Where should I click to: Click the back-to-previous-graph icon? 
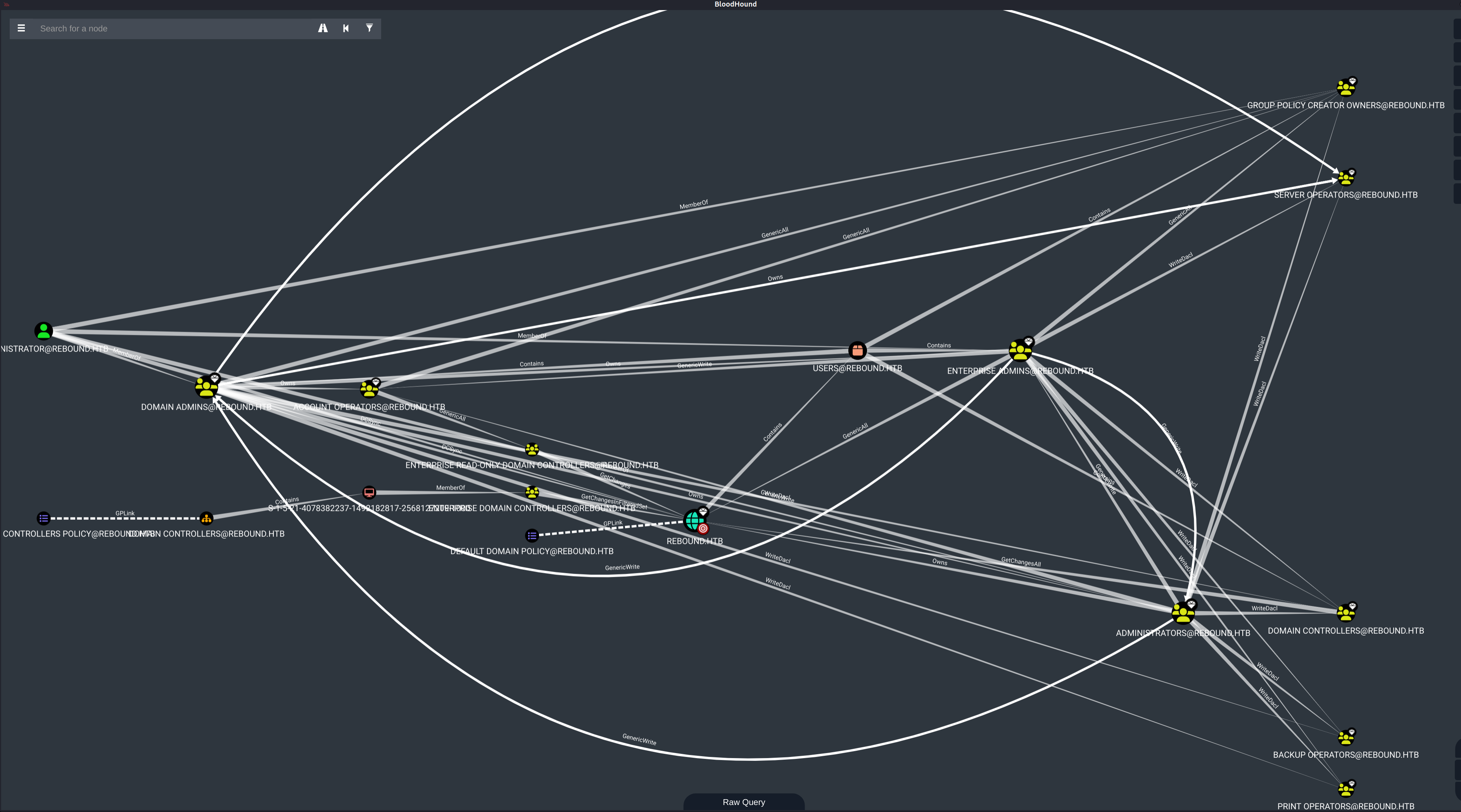pos(346,28)
